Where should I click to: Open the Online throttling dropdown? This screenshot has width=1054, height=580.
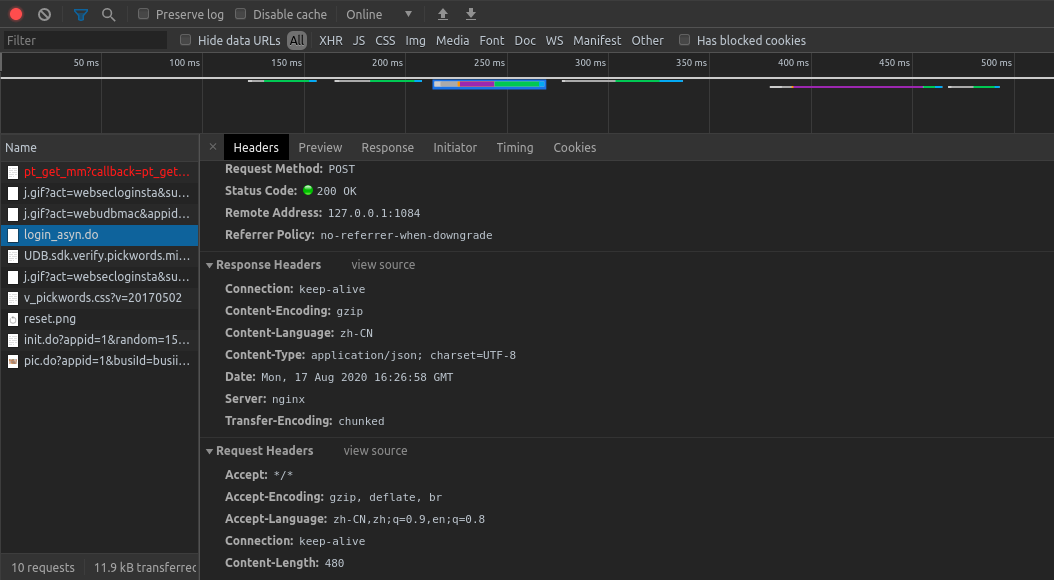(379, 14)
